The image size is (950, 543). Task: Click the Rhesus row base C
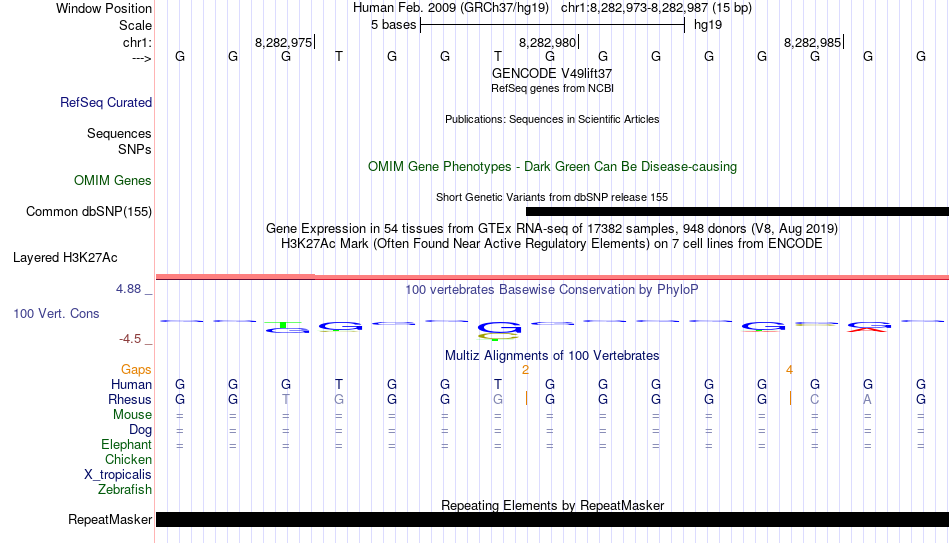click(815, 399)
